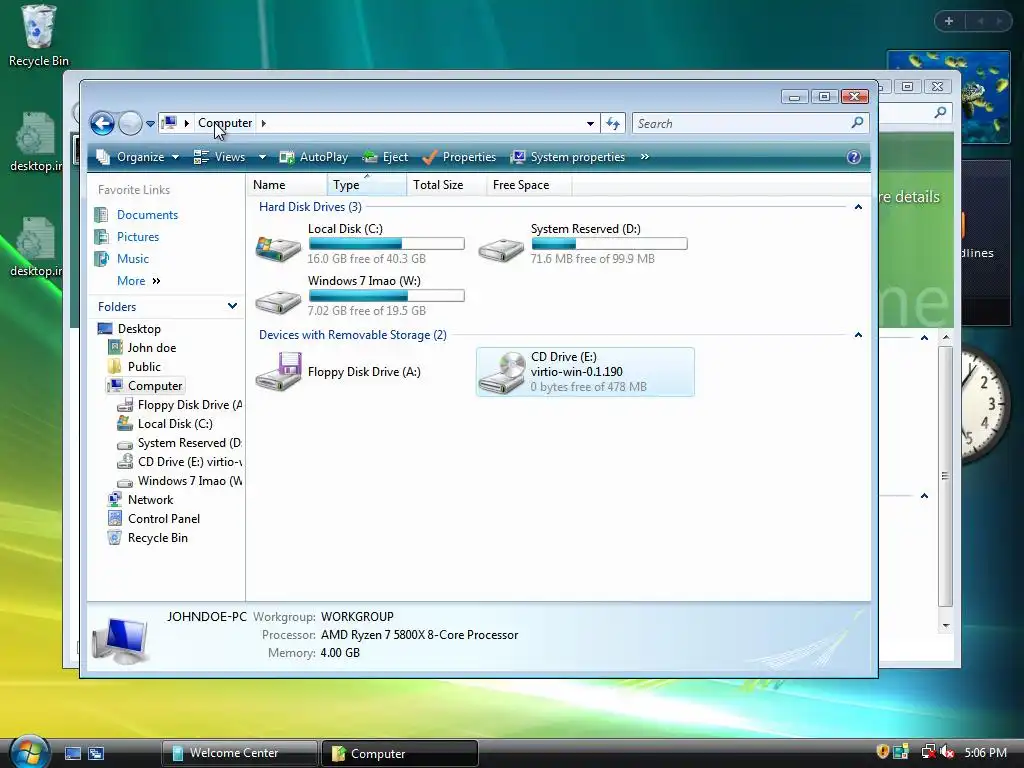Click the System Reserved (D:) usage bar

point(609,244)
